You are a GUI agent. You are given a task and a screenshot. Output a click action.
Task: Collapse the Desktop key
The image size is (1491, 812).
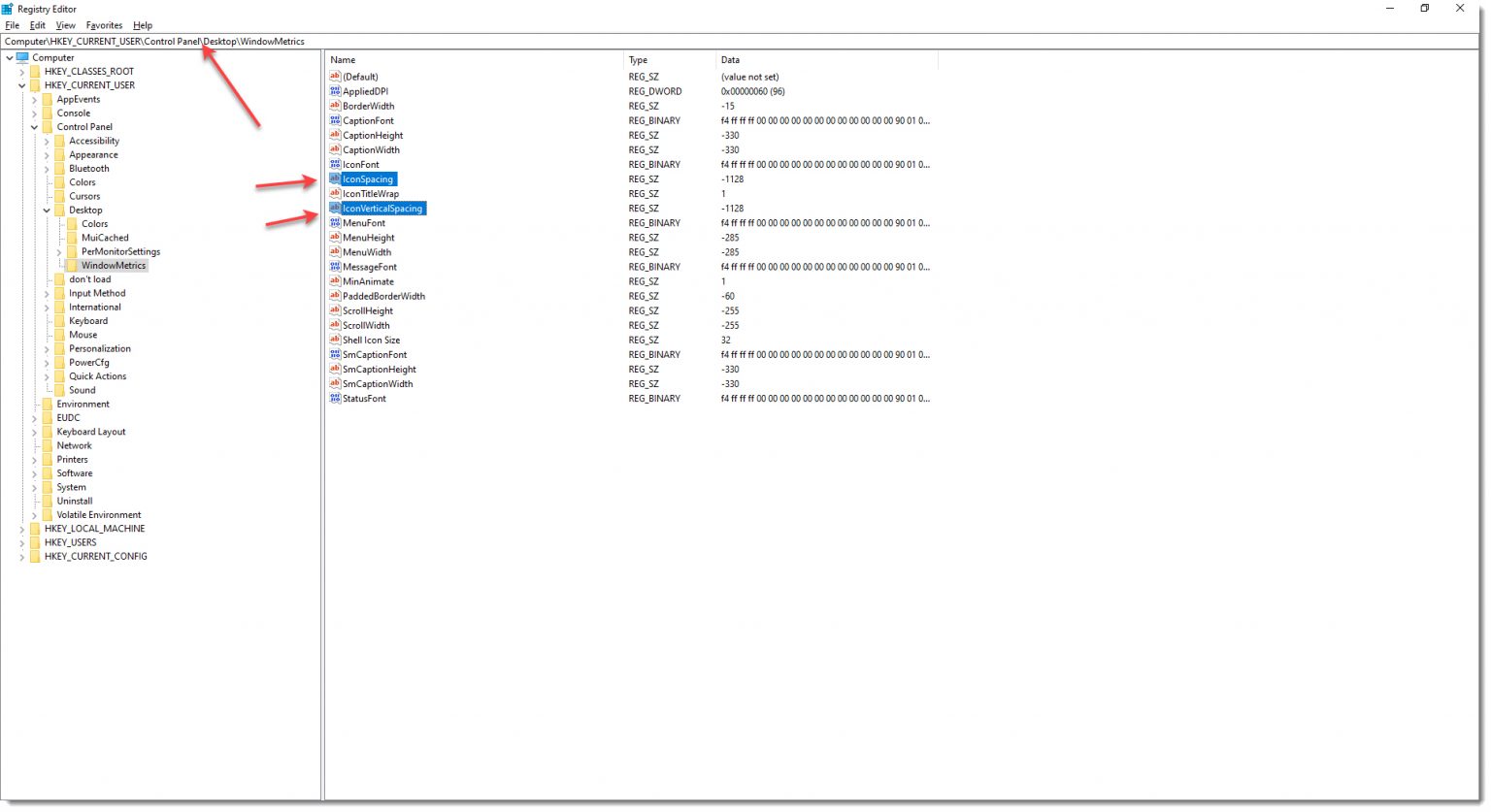tap(46, 210)
